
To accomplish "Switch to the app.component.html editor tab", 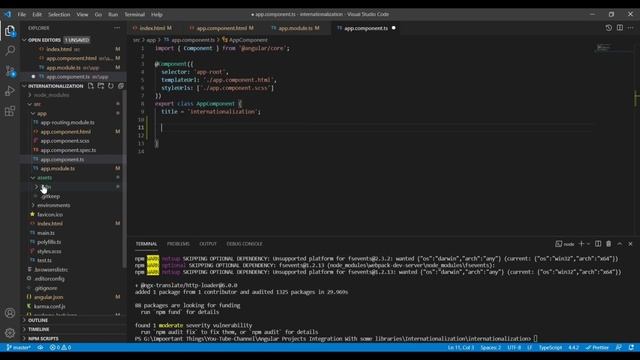I will [222, 28].
